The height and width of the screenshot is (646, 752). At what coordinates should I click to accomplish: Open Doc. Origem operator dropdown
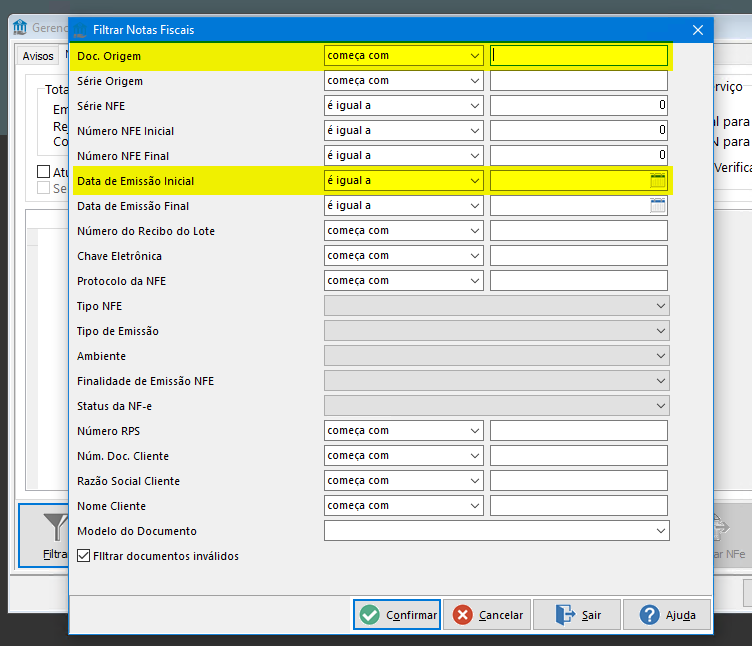tap(403, 56)
